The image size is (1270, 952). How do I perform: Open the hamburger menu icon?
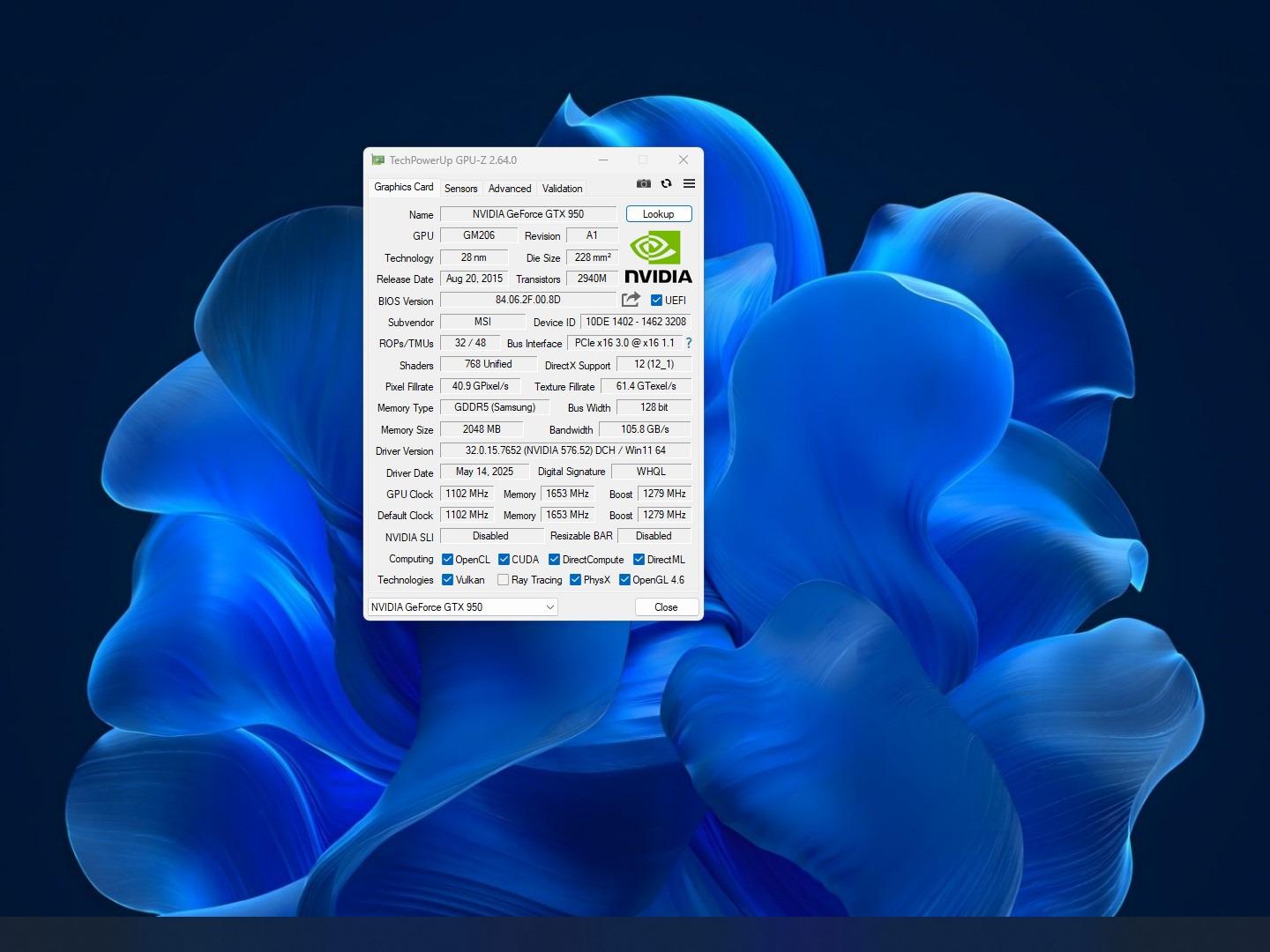click(689, 183)
